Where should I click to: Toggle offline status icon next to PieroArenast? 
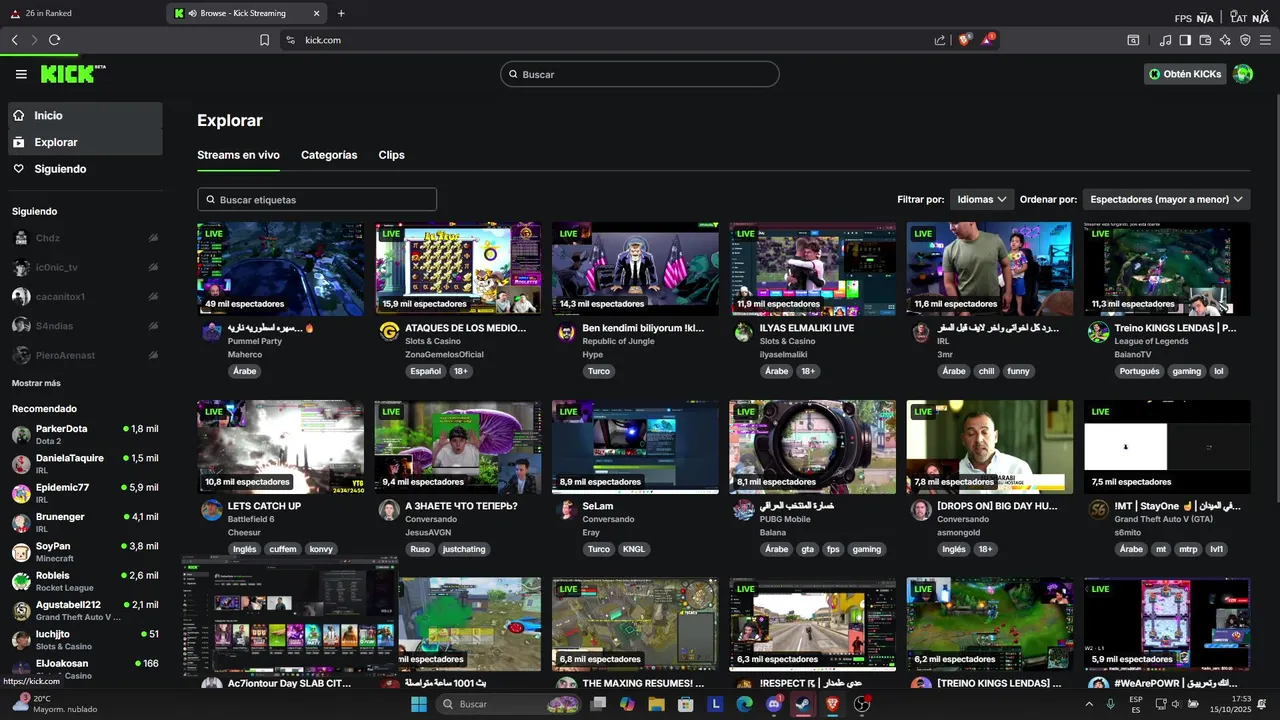[x=153, y=355]
